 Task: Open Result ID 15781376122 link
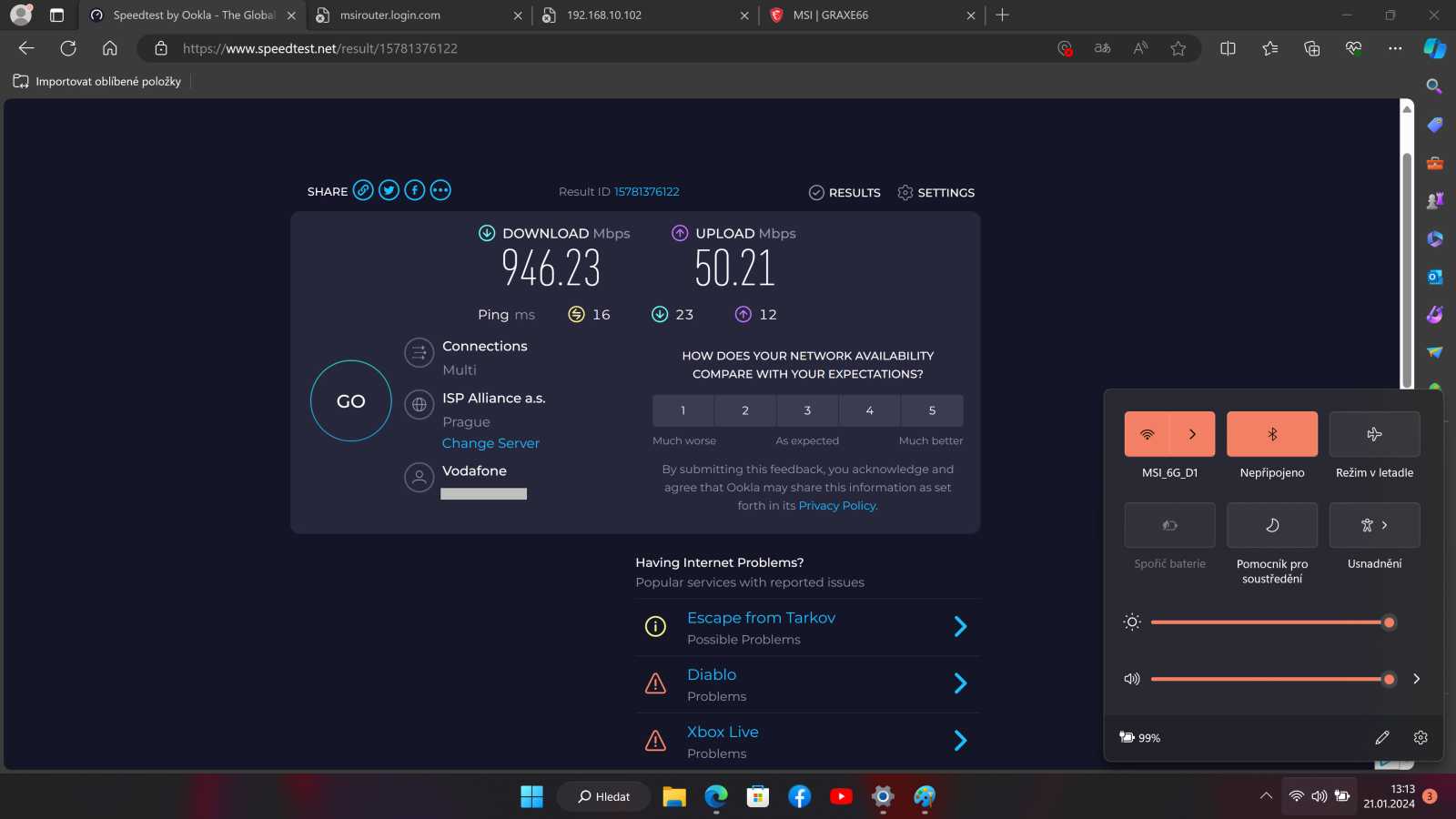click(646, 191)
